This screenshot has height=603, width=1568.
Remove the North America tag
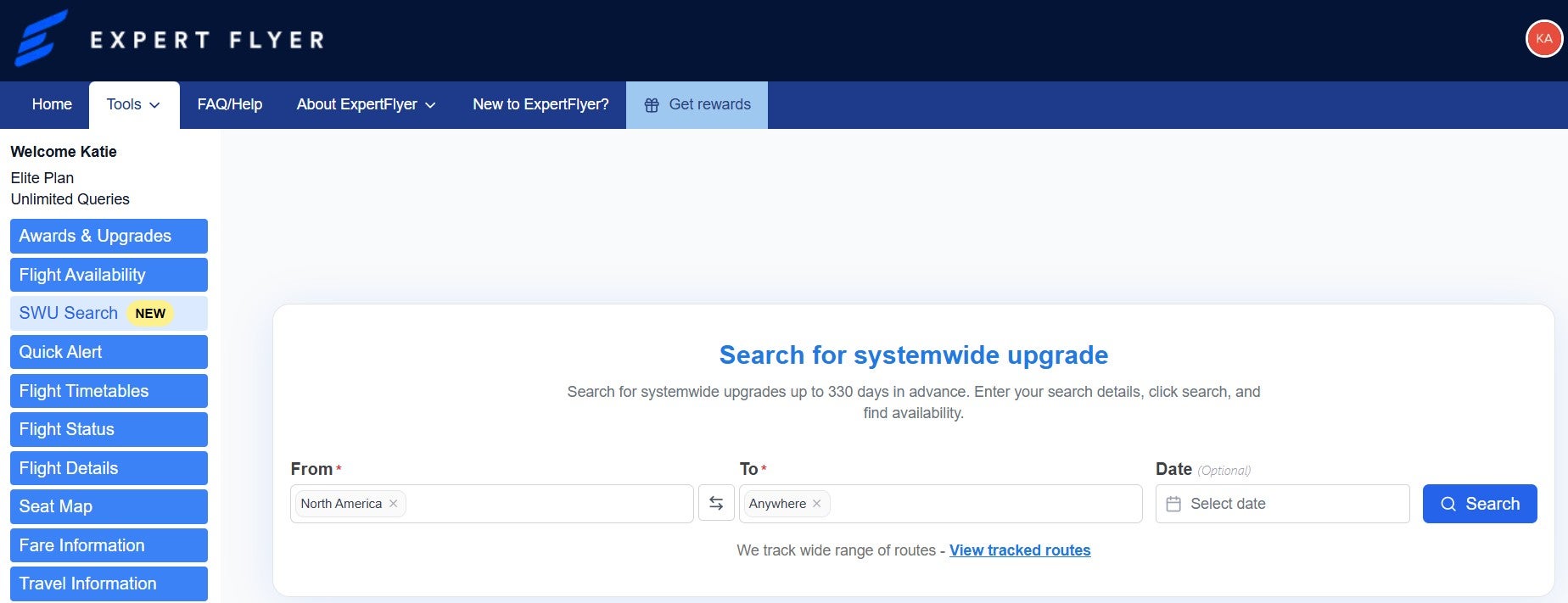coord(394,504)
